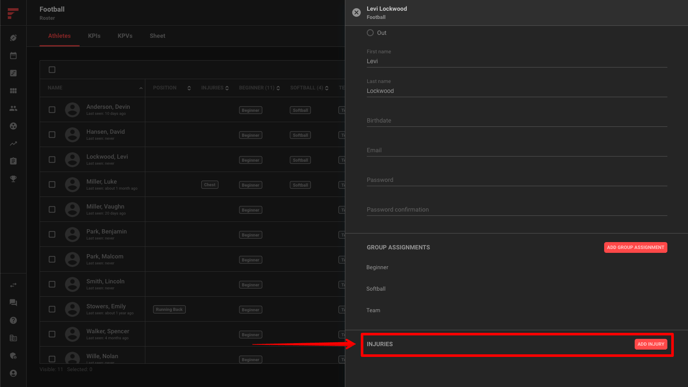
Task: Click the football icon at top of sidebar
Action: click(13, 38)
